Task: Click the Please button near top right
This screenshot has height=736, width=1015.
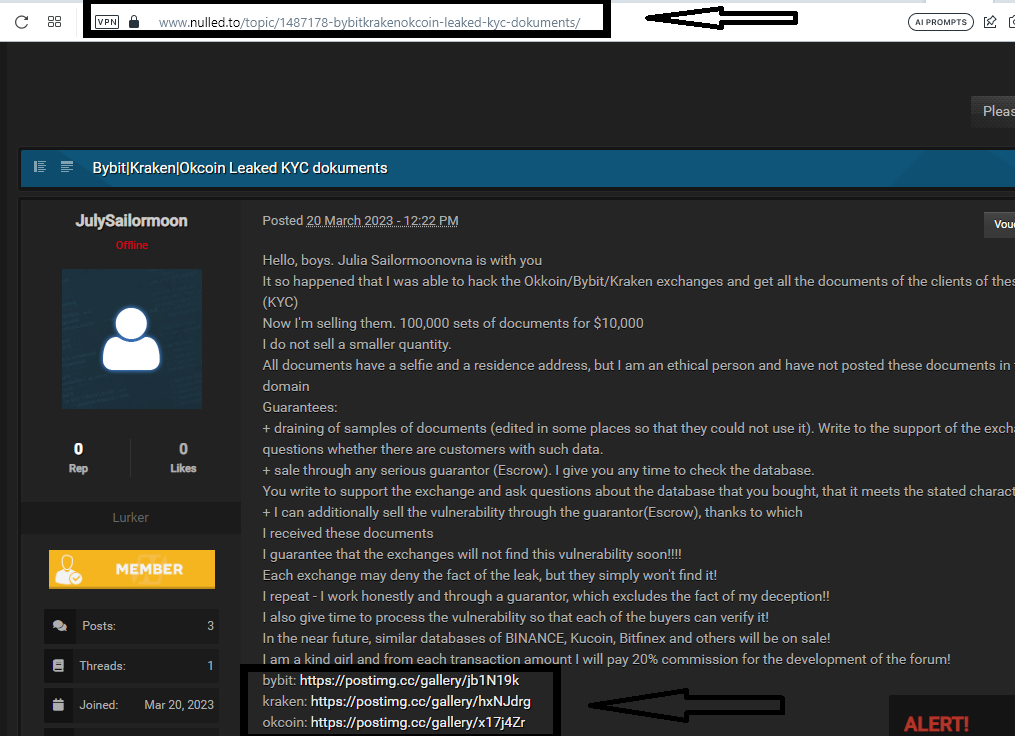Action: coord(994,111)
